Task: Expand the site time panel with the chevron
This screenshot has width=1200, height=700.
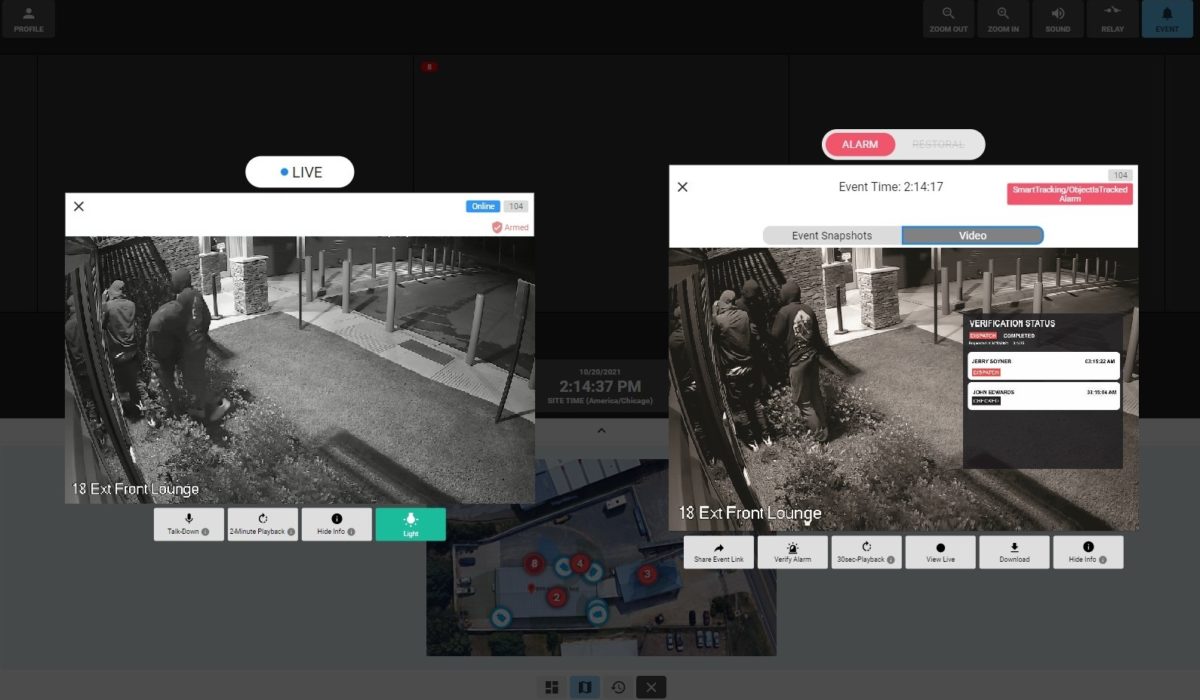Action: point(601,430)
